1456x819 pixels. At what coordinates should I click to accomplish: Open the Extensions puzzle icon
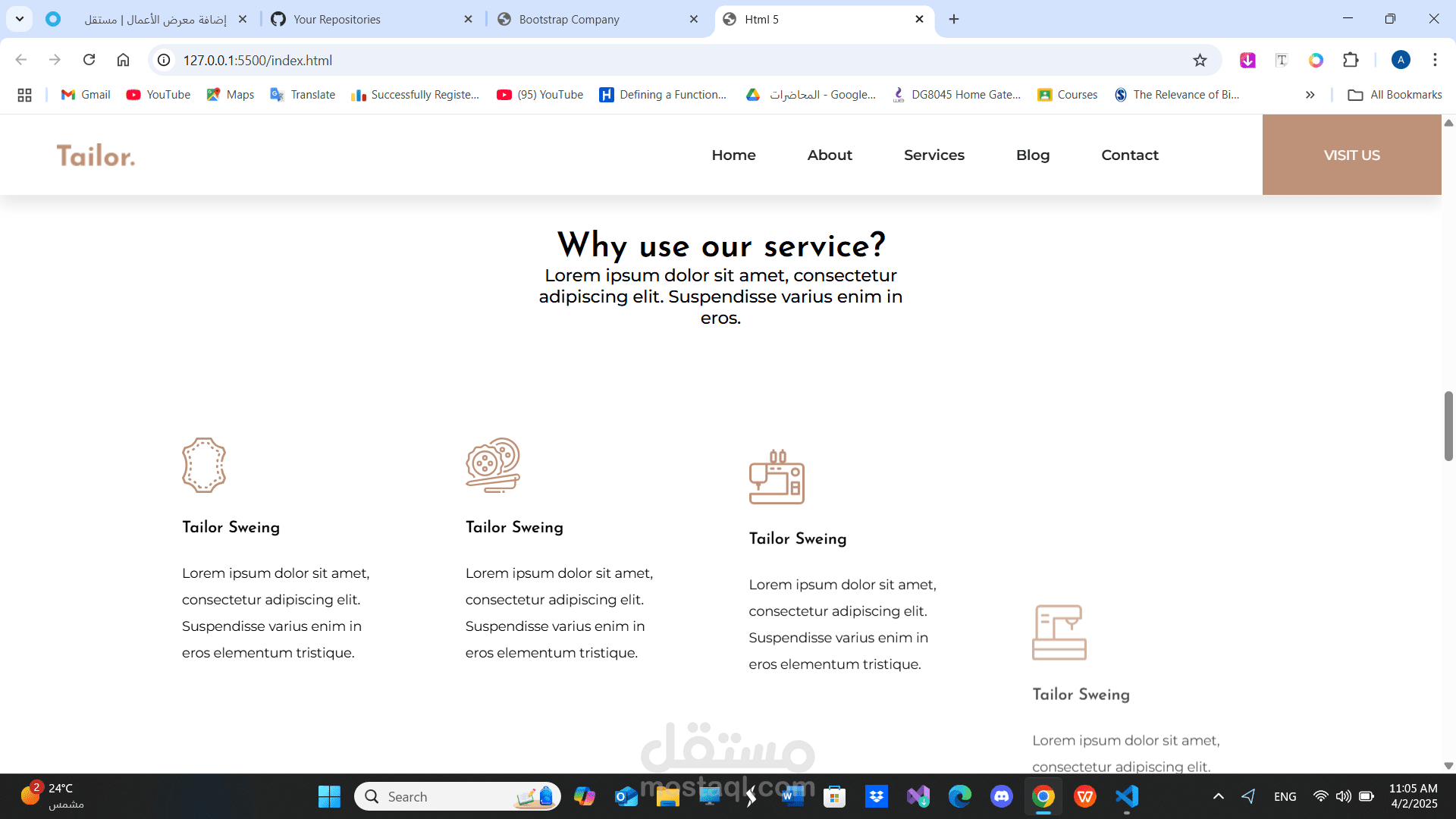1351,60
